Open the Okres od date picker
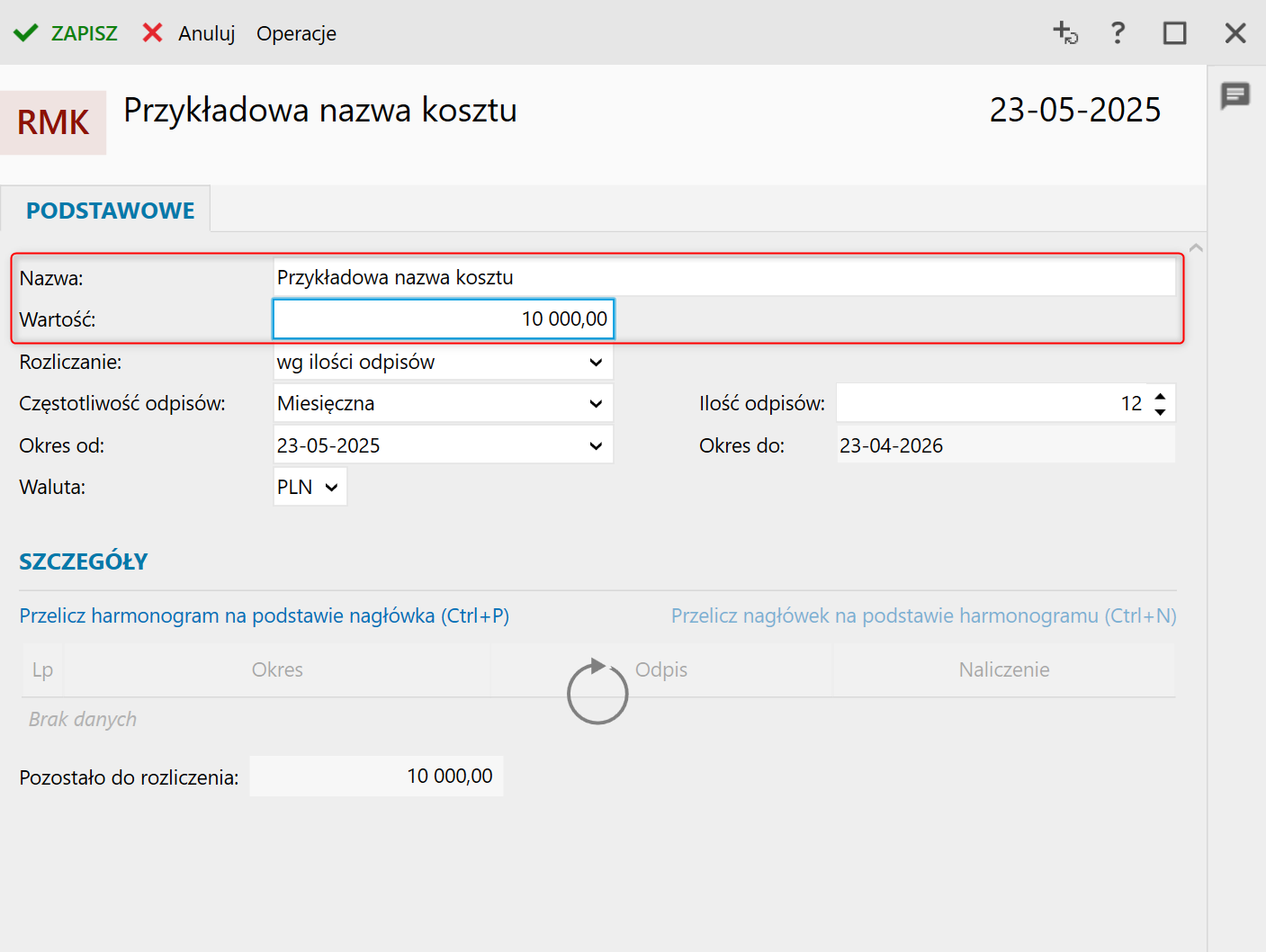 pyautogui.click(x=444, y=445)
